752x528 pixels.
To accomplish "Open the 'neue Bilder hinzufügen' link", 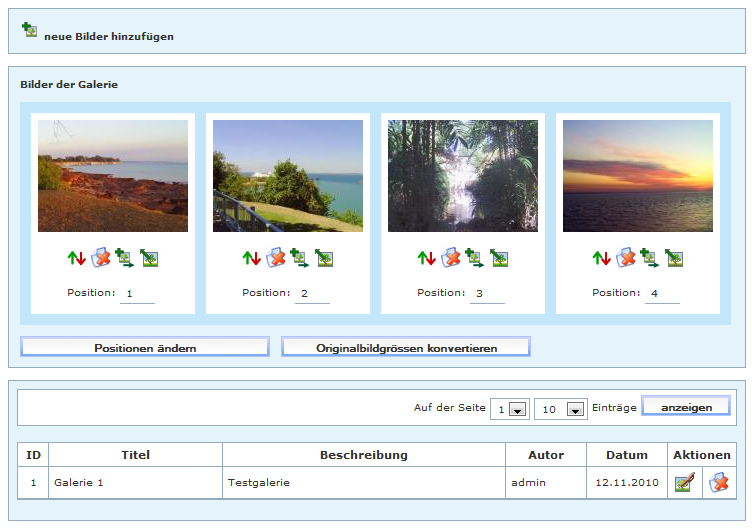I will pos(108,37).
